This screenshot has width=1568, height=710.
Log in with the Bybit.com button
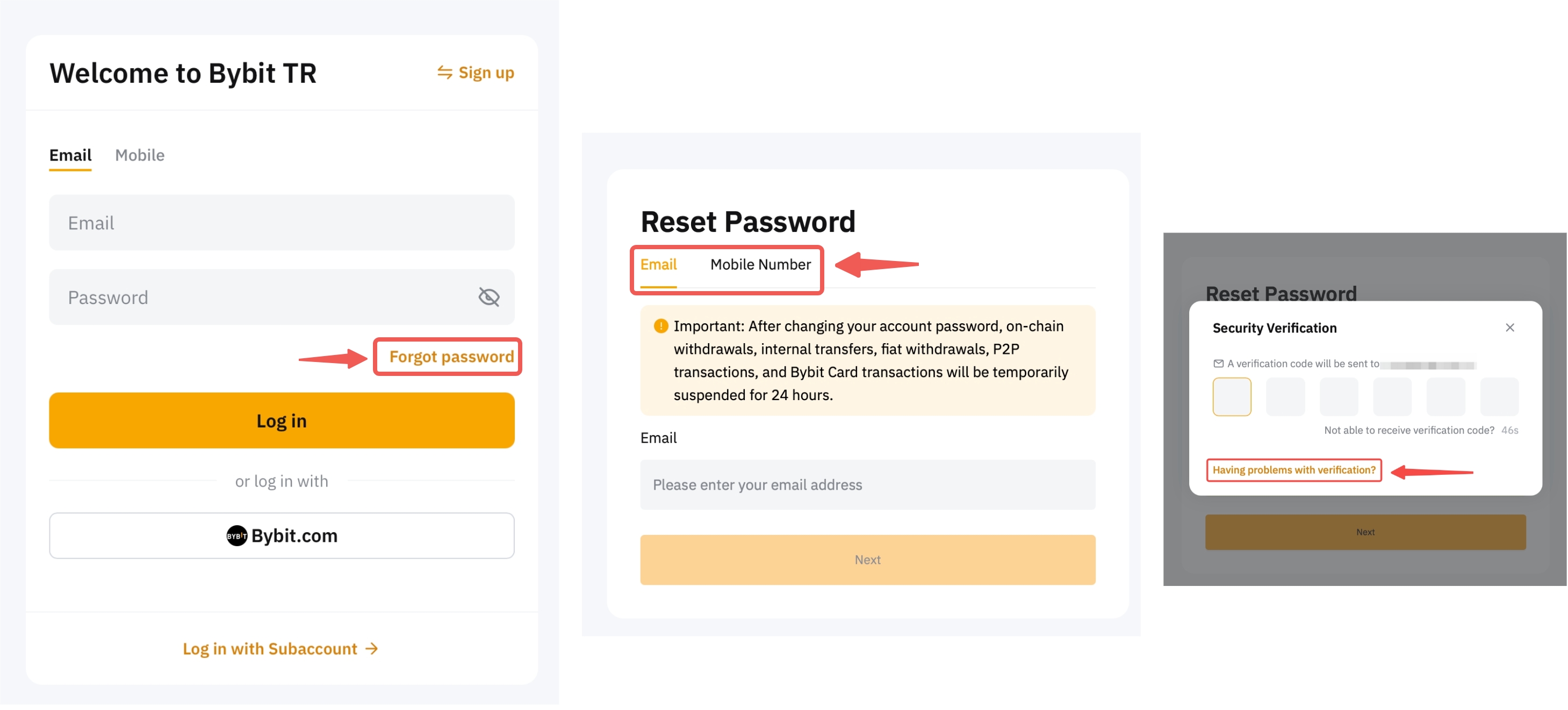(x=282, y=536)
